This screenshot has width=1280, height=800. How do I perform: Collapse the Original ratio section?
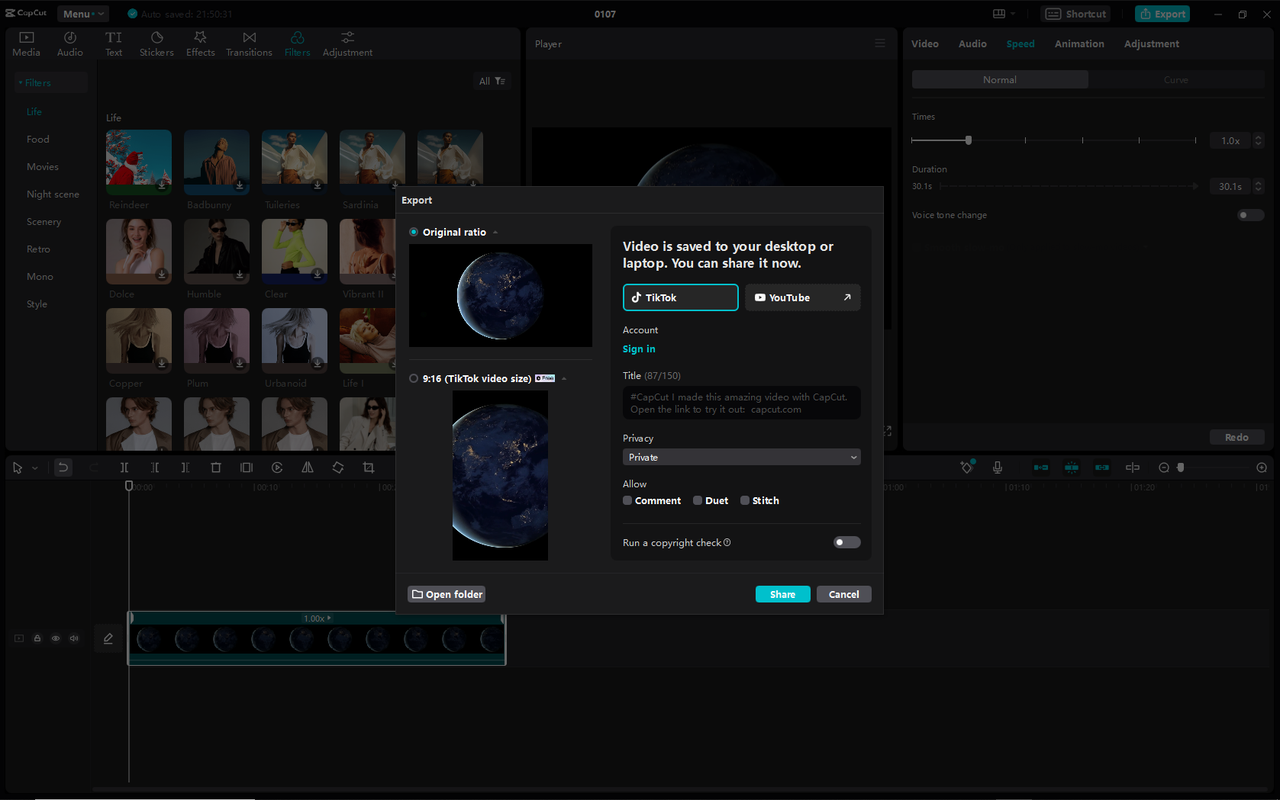click(494, 231)
